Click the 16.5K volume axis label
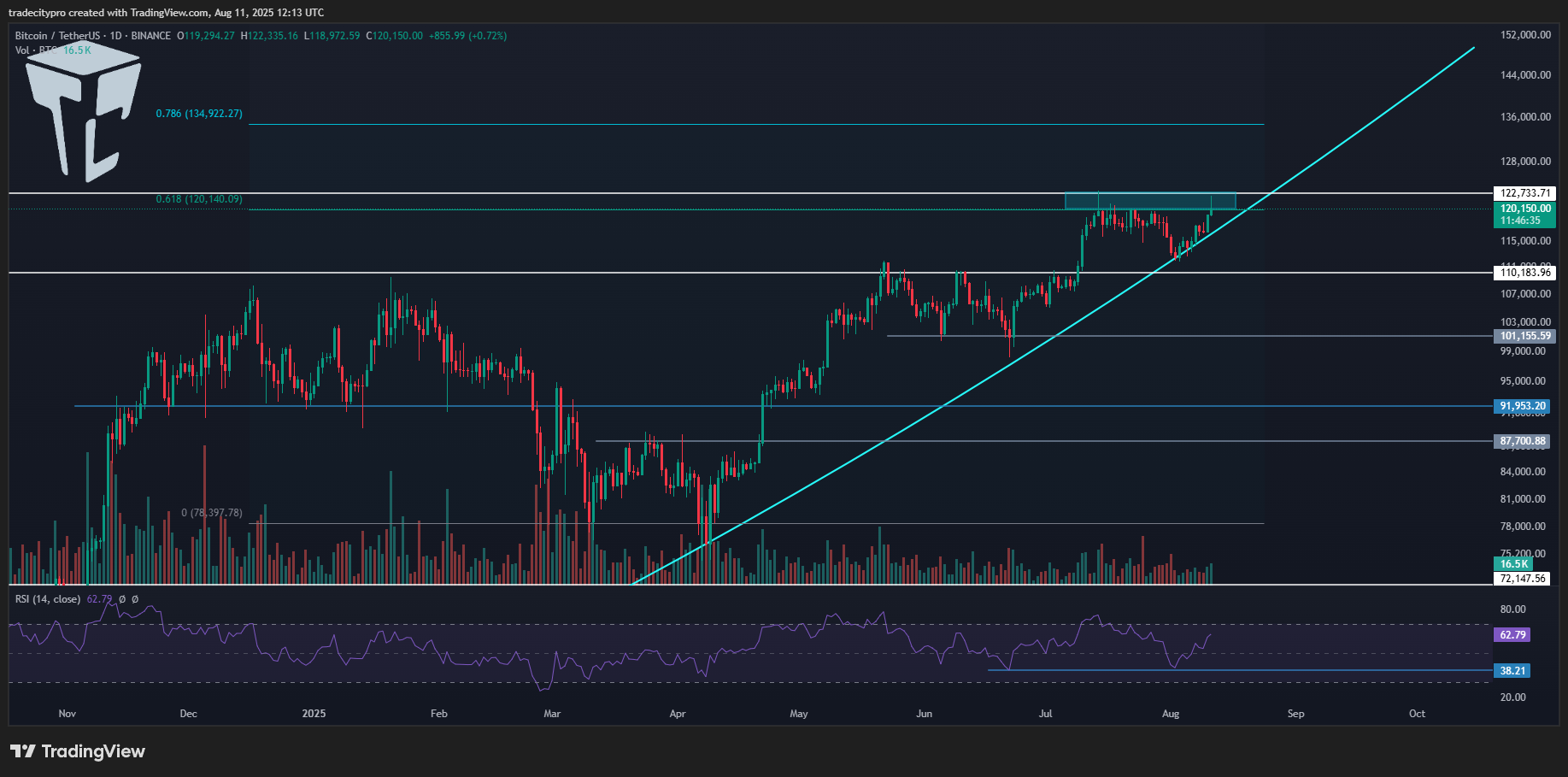 pyautogui.click(x=1513, y=564)
